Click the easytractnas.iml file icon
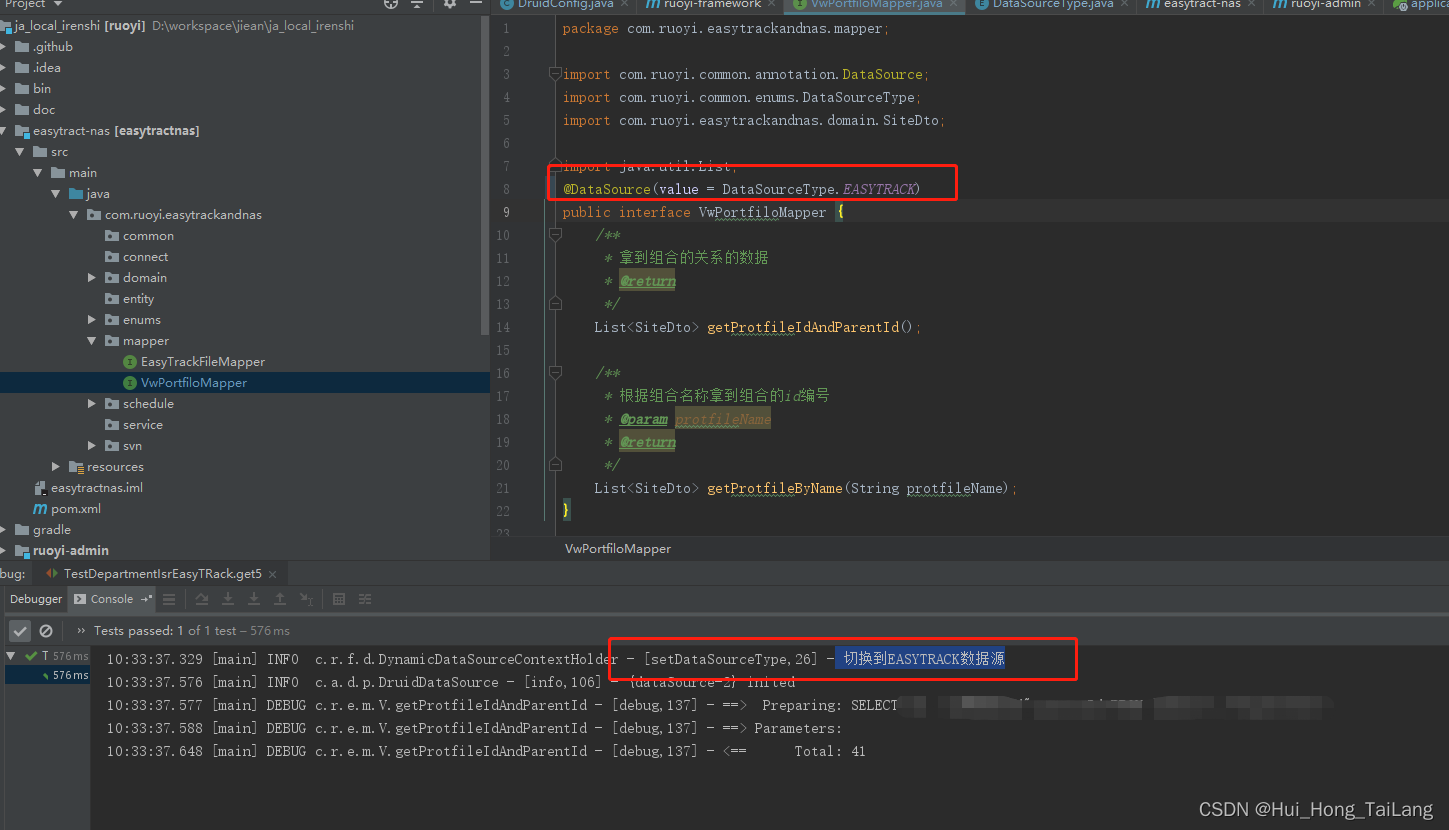Viewport: 1449px width, 830px height. point(40,488)
